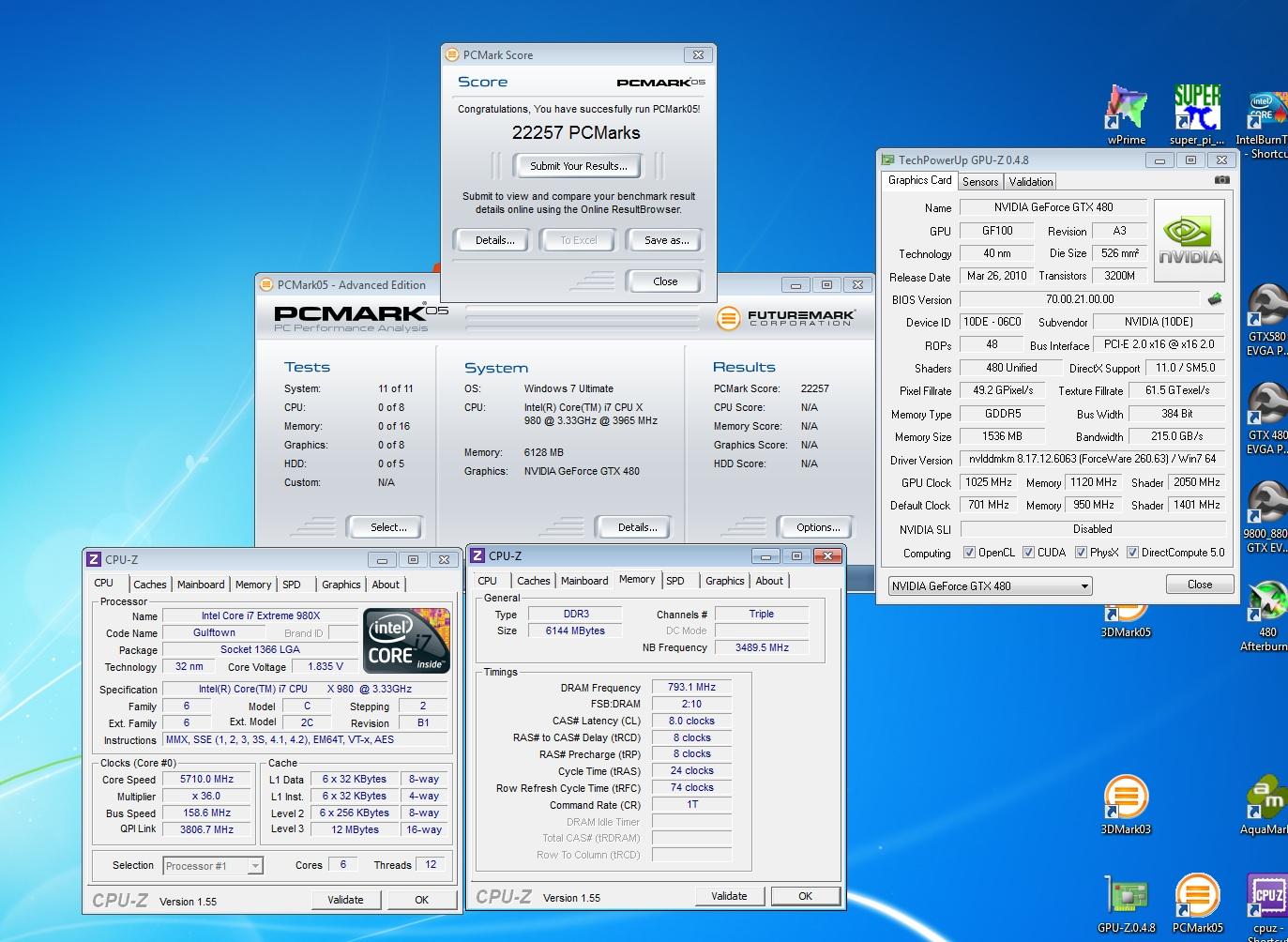Click OK in the right CPU-Z window
This screenshot has width=1288, height=942.
coord(805,896)
